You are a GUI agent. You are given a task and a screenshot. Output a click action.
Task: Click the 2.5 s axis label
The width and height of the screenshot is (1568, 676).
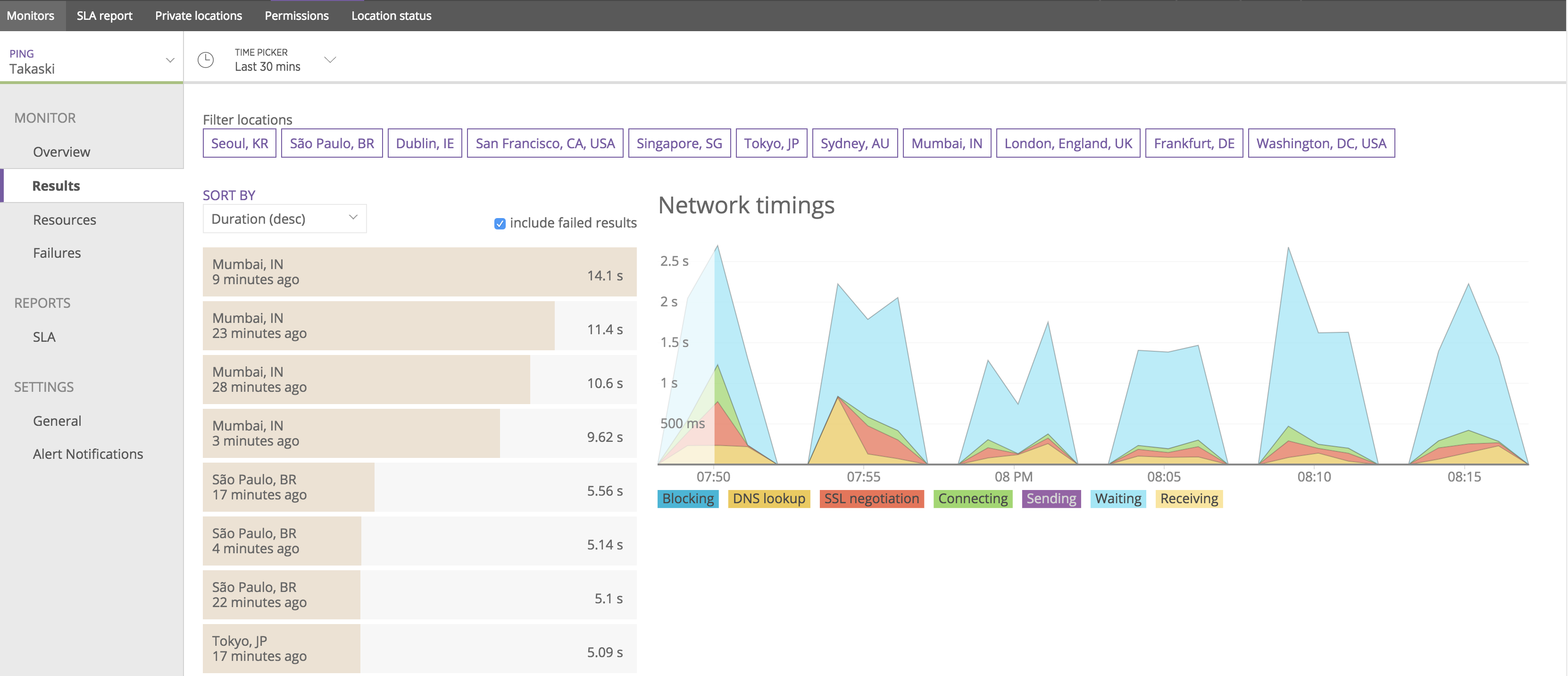[675, 261]
